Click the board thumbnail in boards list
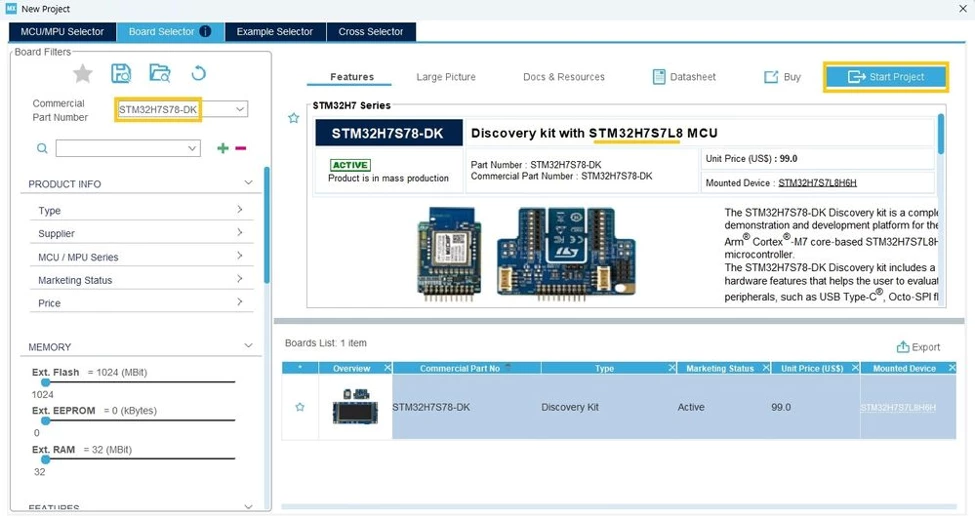 pos(355,407)
